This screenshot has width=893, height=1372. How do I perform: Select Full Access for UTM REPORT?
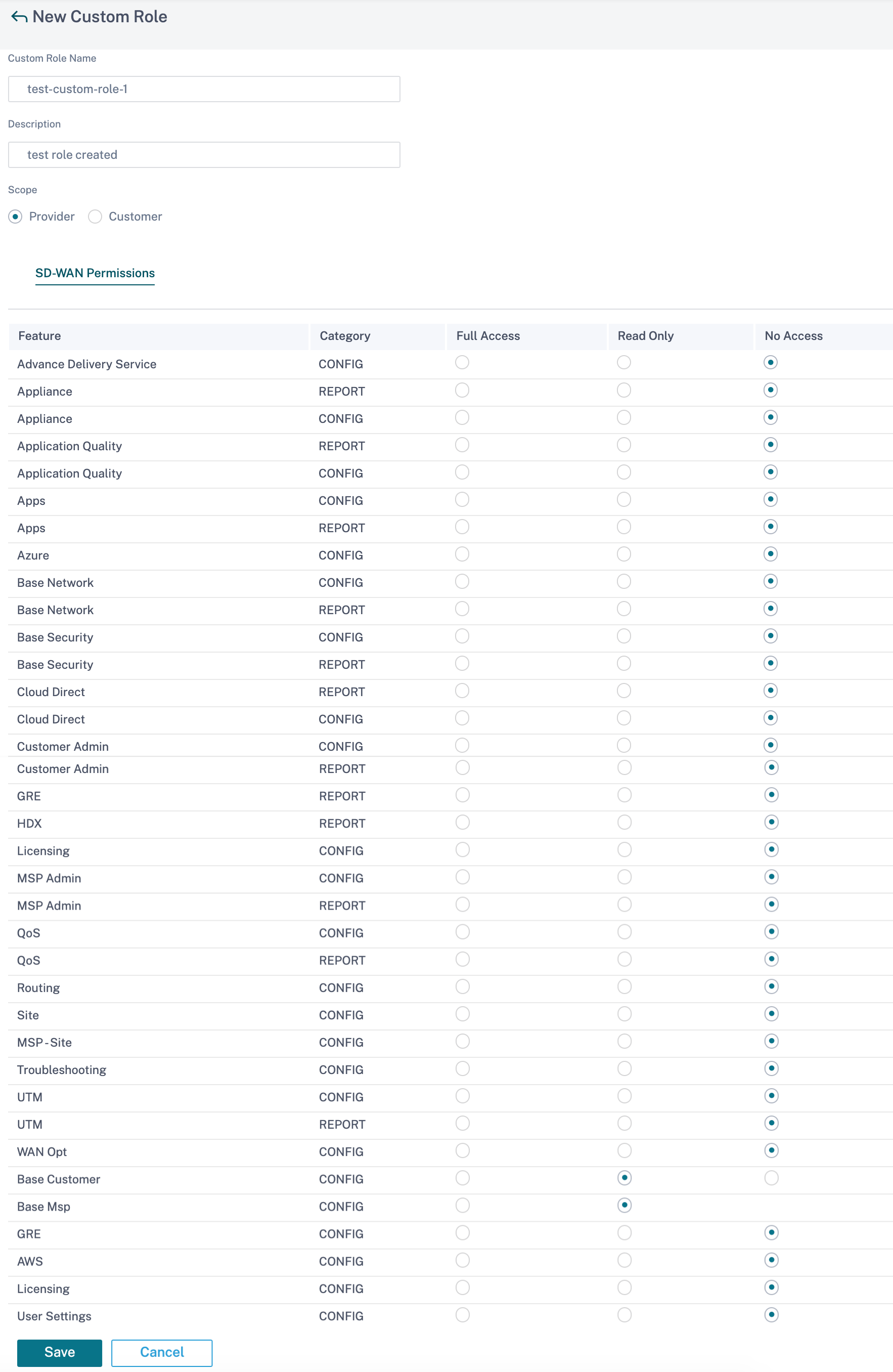(x=463, y=1124)
